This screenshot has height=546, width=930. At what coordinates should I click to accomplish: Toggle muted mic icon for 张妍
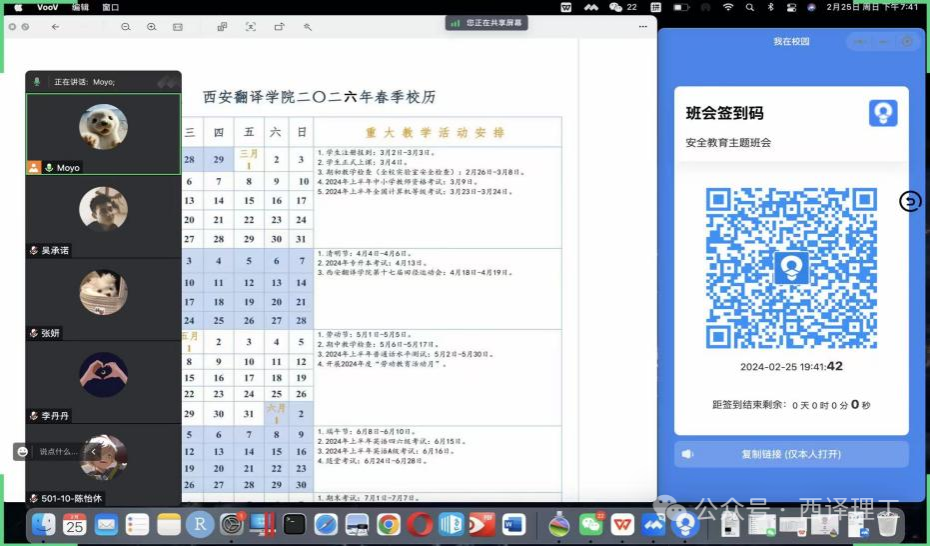33,334
